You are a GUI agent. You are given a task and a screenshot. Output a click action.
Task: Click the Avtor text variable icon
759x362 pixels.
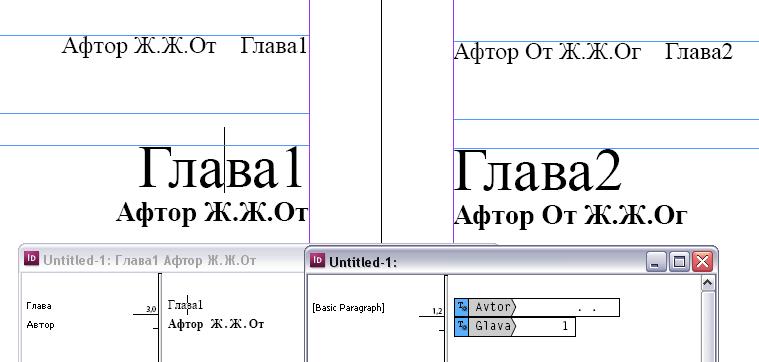(x=462, y=307)
